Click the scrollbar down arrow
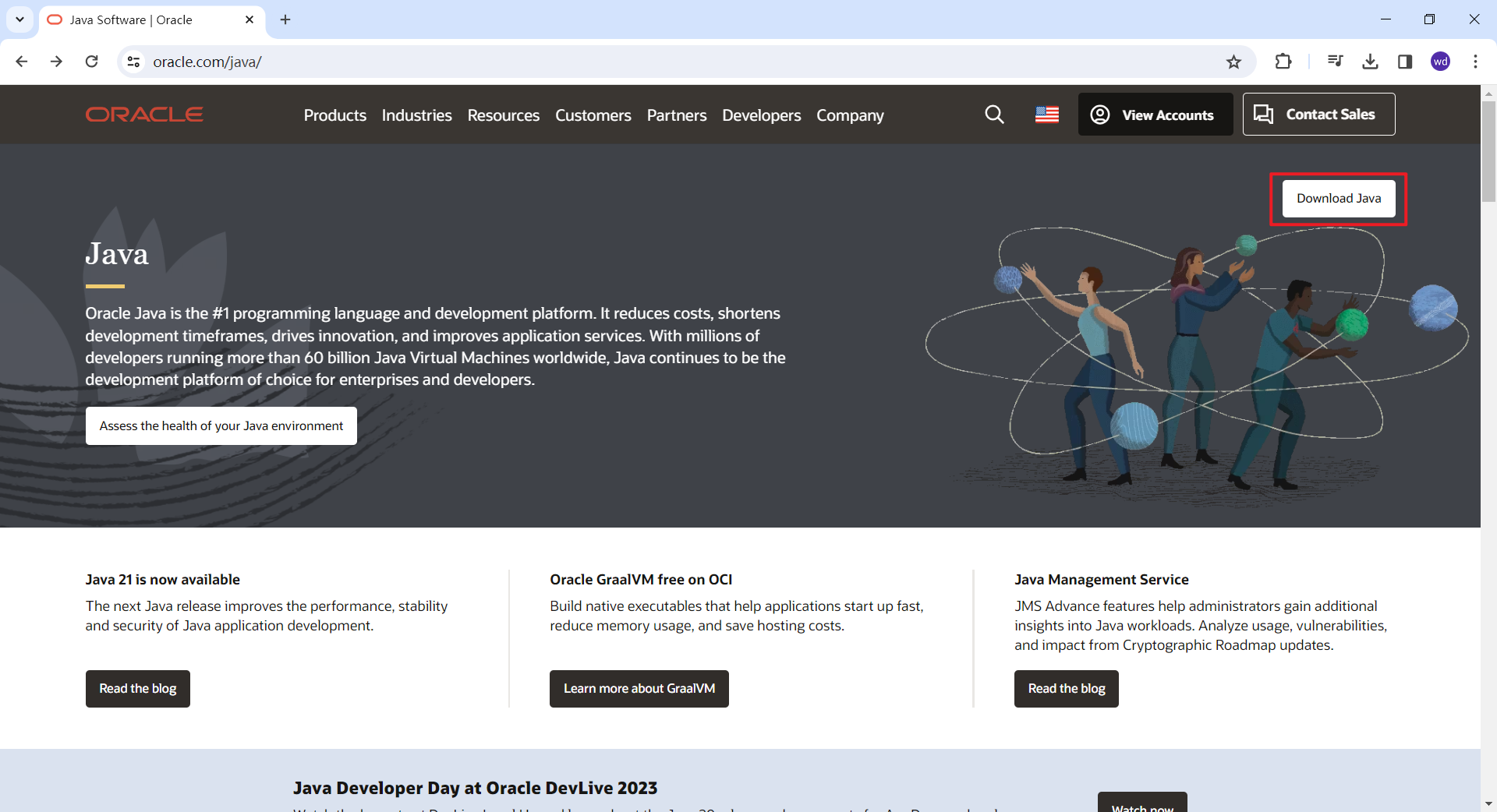Screen dimensions: 1497x812 click(1488, 803)
